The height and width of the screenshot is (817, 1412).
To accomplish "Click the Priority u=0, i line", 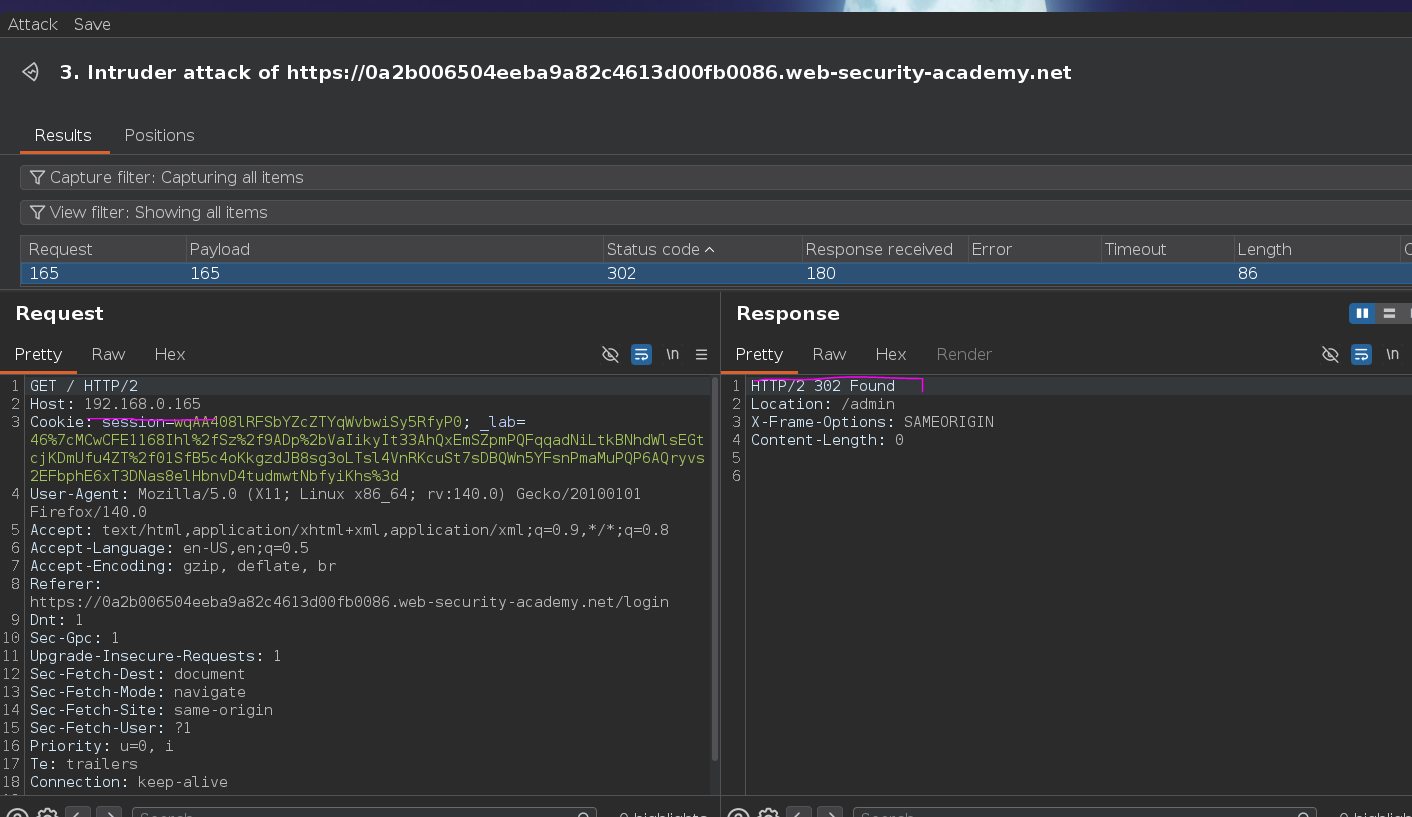I will tap(101, 746).
